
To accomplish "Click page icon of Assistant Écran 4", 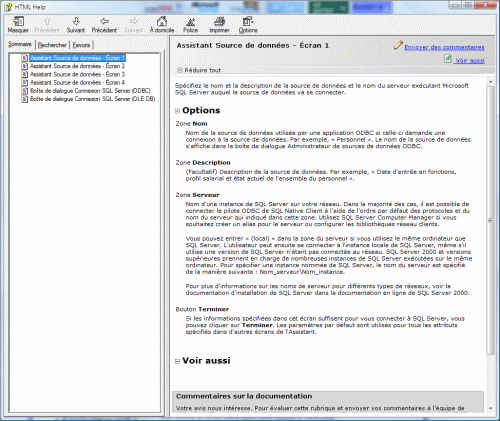I will point(24,82).
